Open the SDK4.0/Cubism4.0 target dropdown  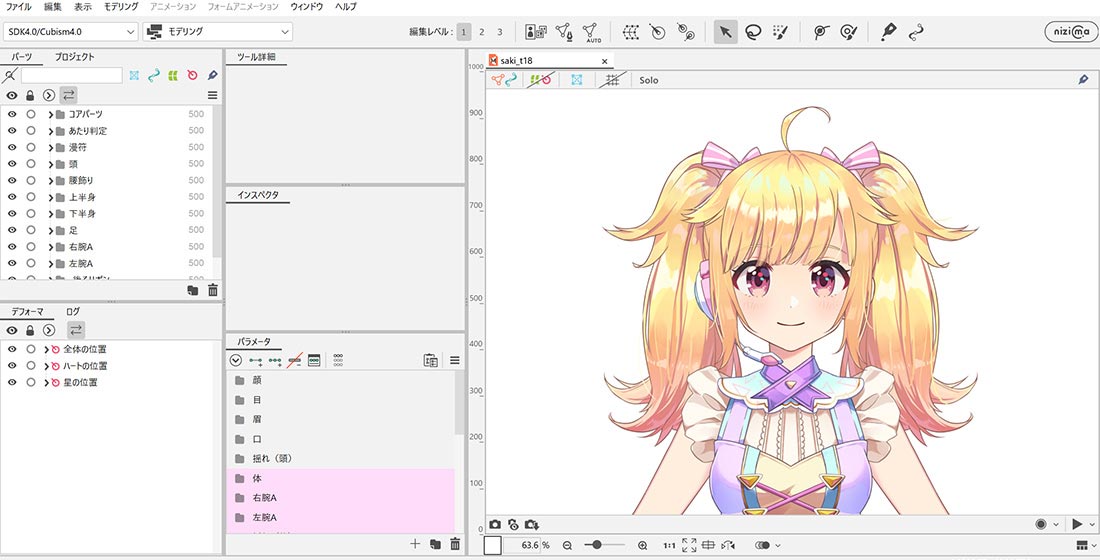(x=71, y=32)
